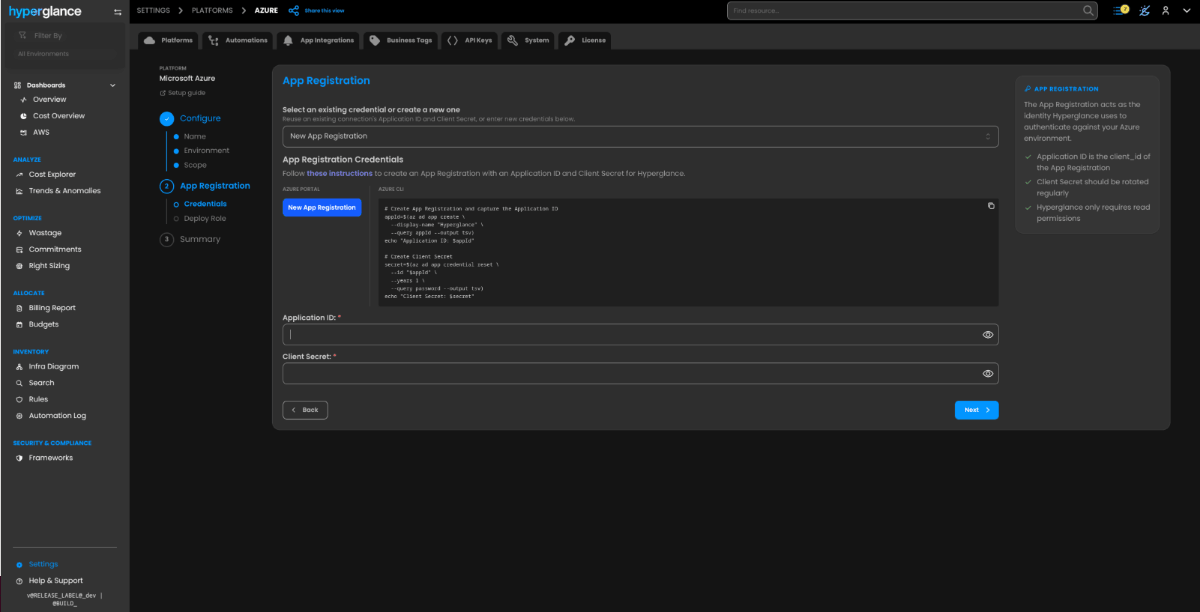Collapse sidebar with the arrows icon

coord(118,12)
